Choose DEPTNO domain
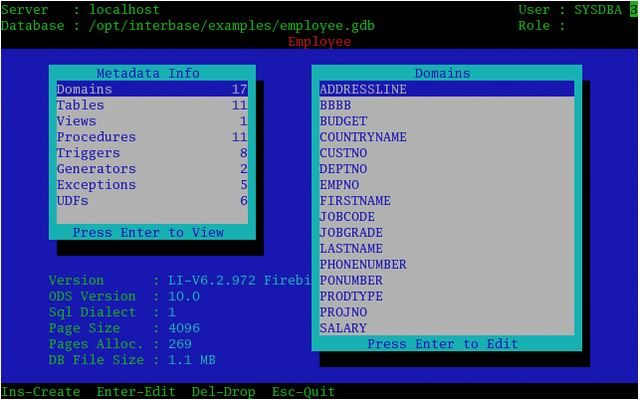 click(447, 169)
